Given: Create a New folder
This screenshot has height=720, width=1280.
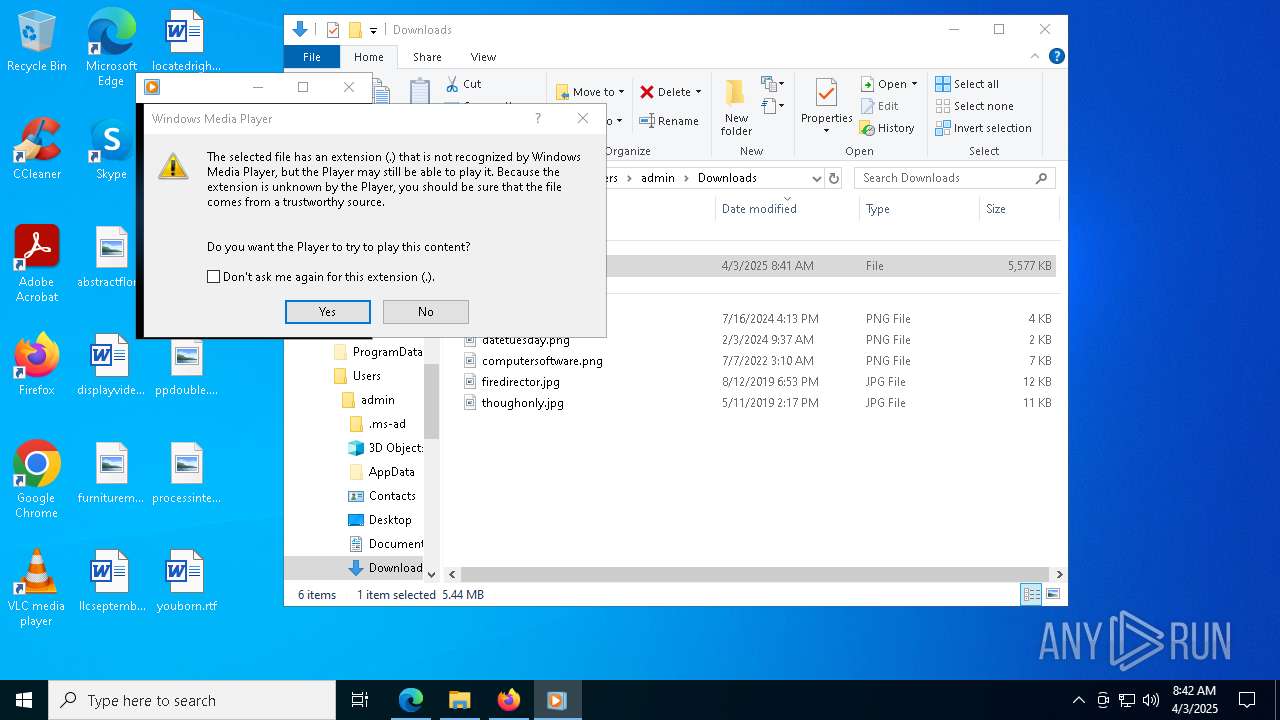Looking at the screenshot, I should (x=736, y=108).
